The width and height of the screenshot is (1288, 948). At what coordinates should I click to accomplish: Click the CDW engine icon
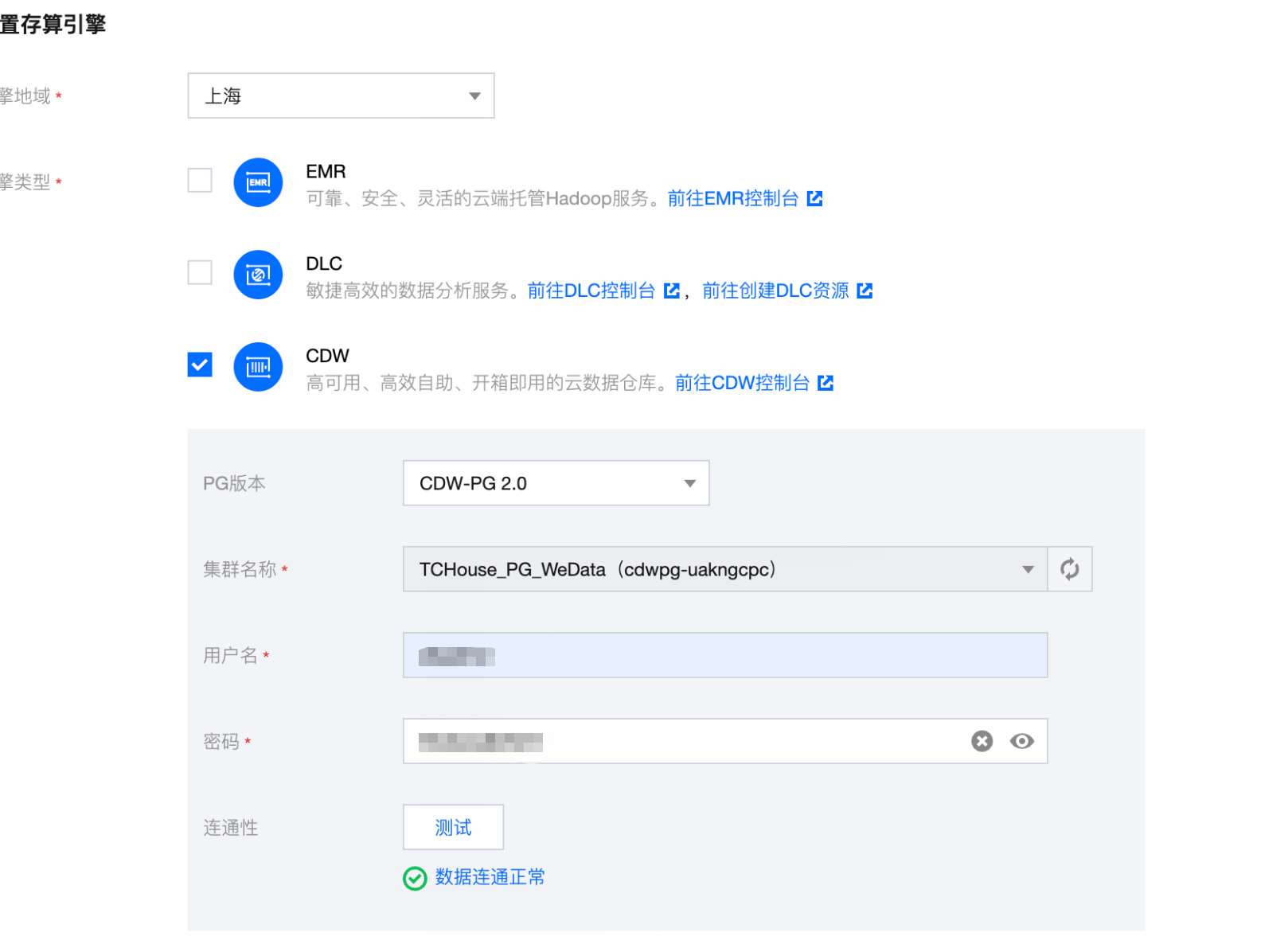pyautogui.click(x=258, y=367)
